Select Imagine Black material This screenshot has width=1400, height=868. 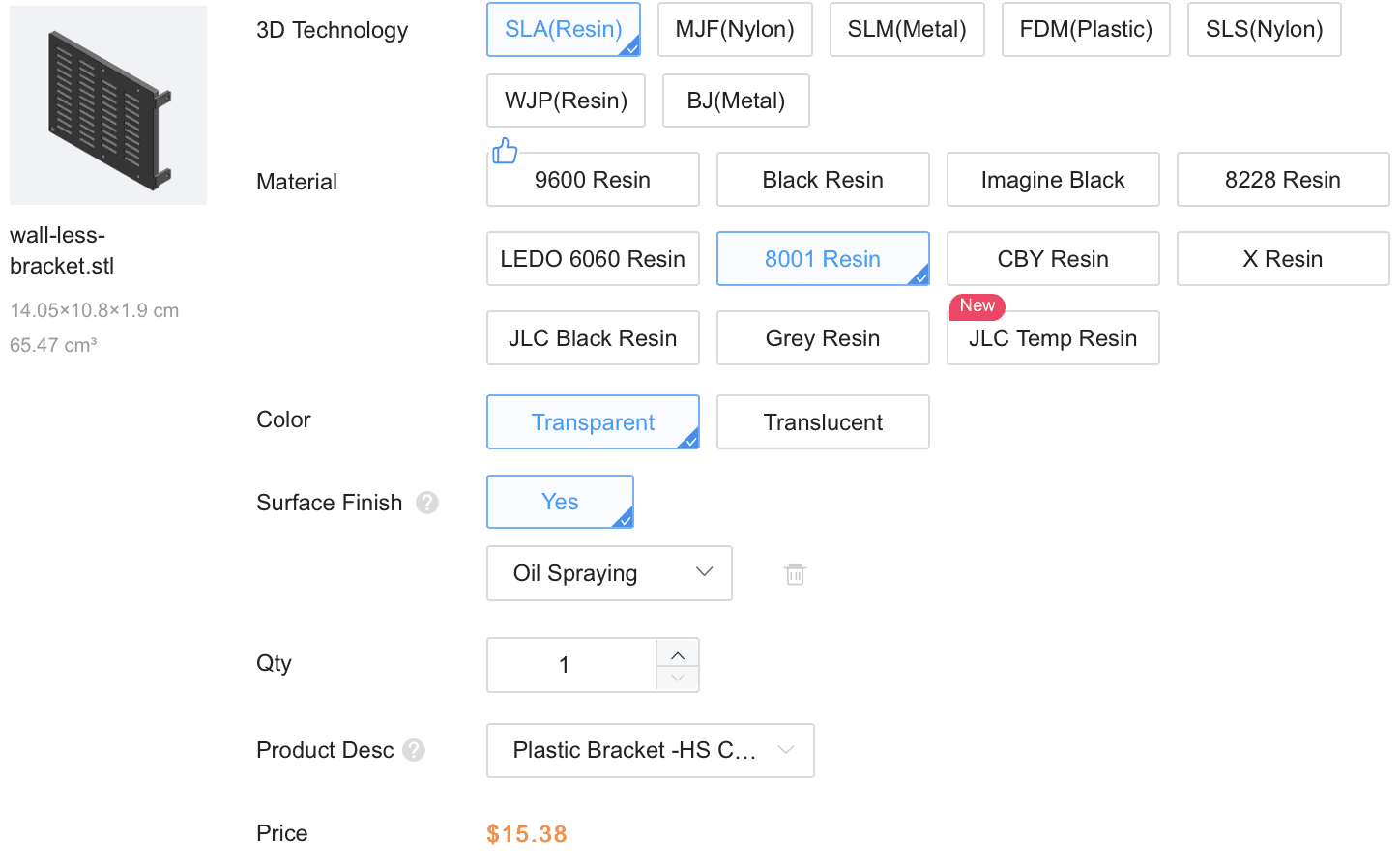pyautogui.click(x=1053, y=180)
